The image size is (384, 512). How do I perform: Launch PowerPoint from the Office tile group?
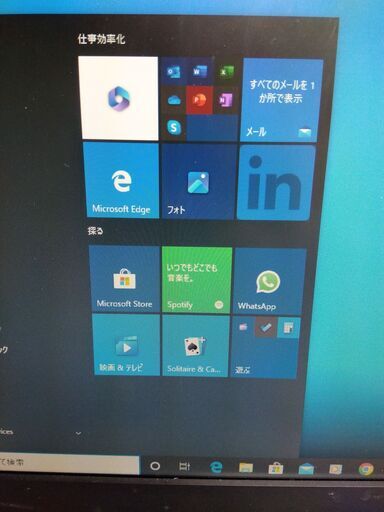click(199, 99)
